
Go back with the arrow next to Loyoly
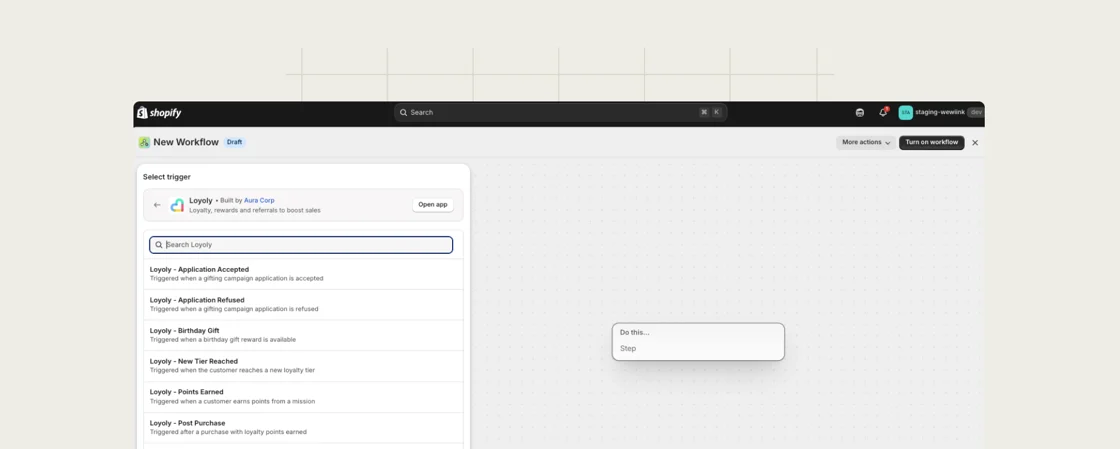pos(157,205)
